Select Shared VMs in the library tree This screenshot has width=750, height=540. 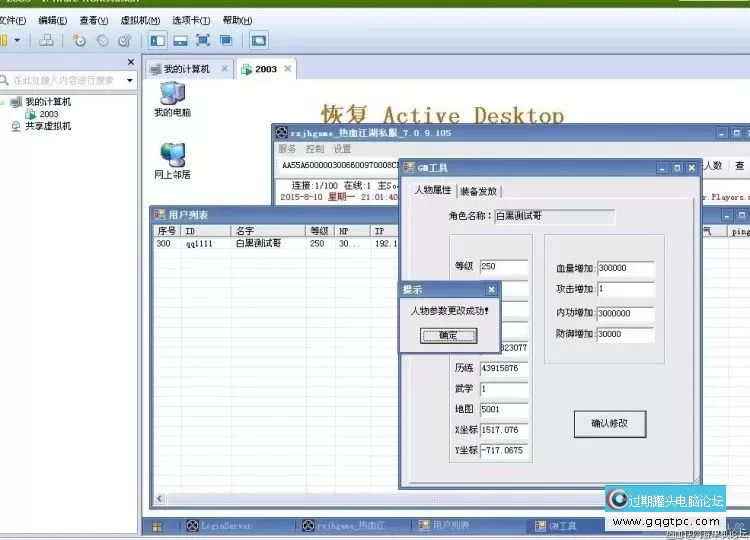(47, 126)
